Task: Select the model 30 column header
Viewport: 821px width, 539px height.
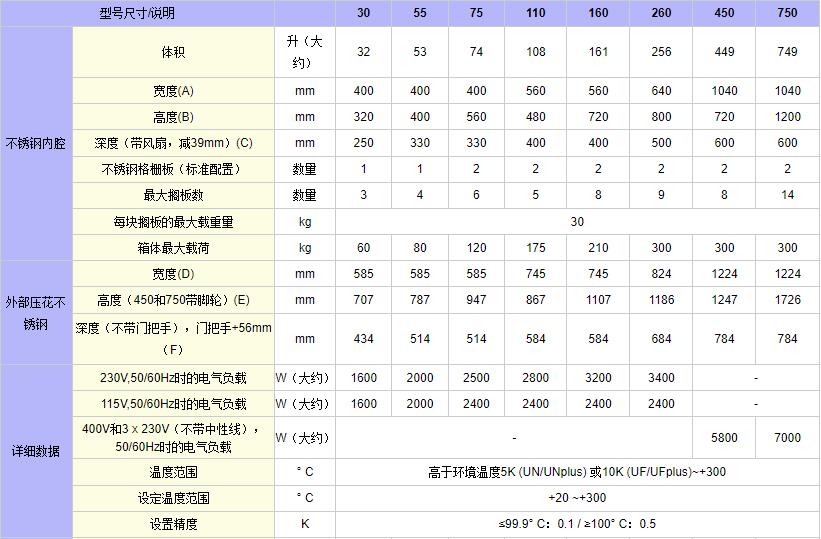Action: coord(363,13)
